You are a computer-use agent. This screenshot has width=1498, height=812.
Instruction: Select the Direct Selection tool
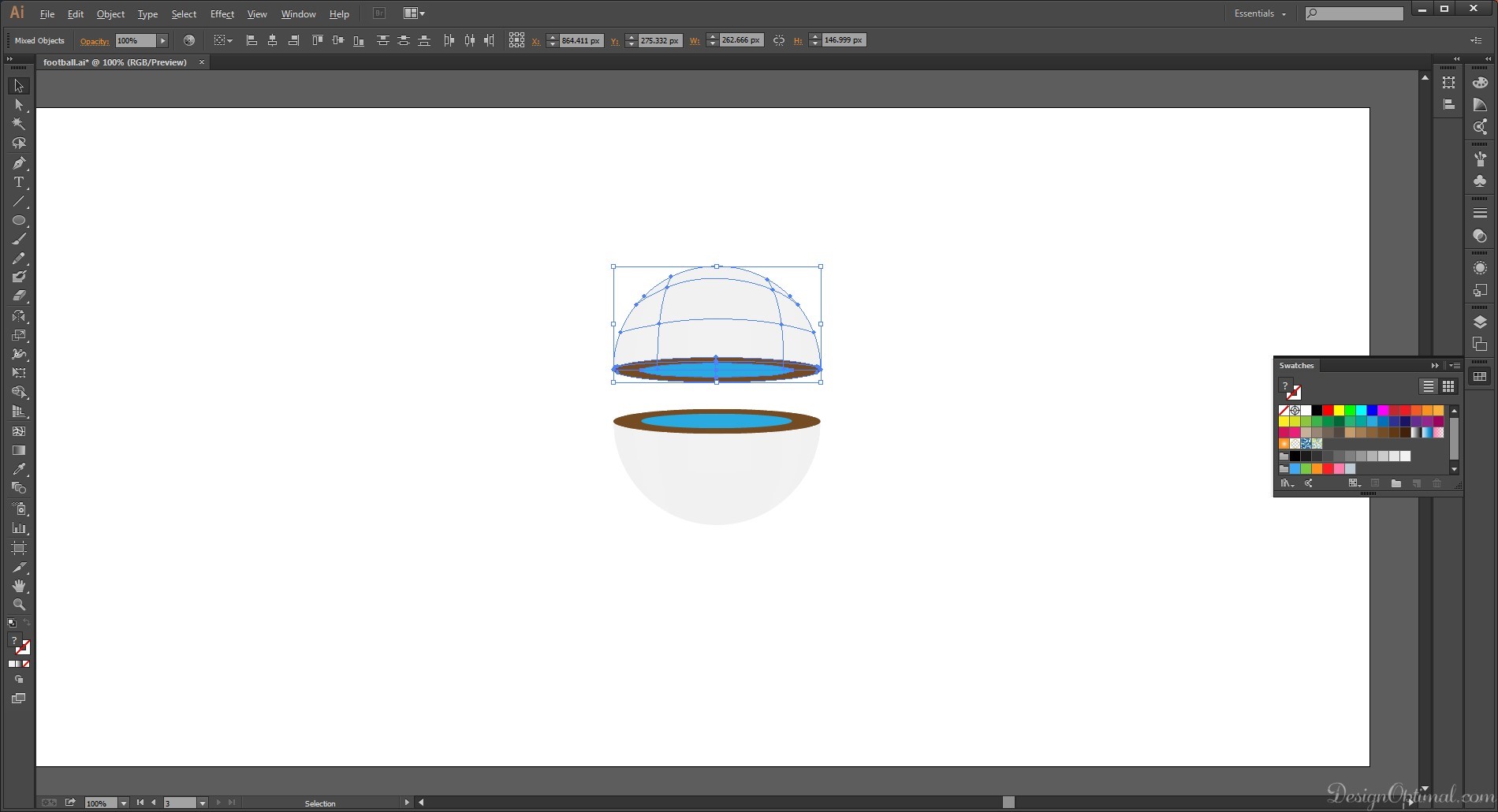19,105
